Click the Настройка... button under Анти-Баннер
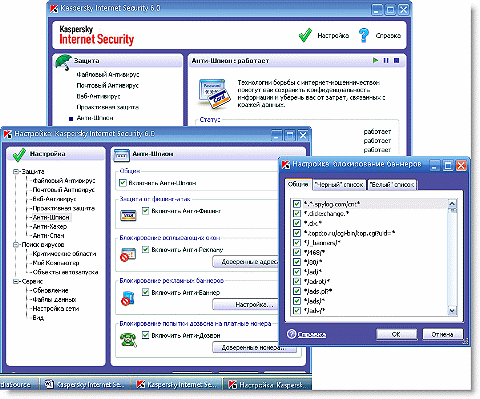This screenshot has height=399, width=480. [246, 304]
